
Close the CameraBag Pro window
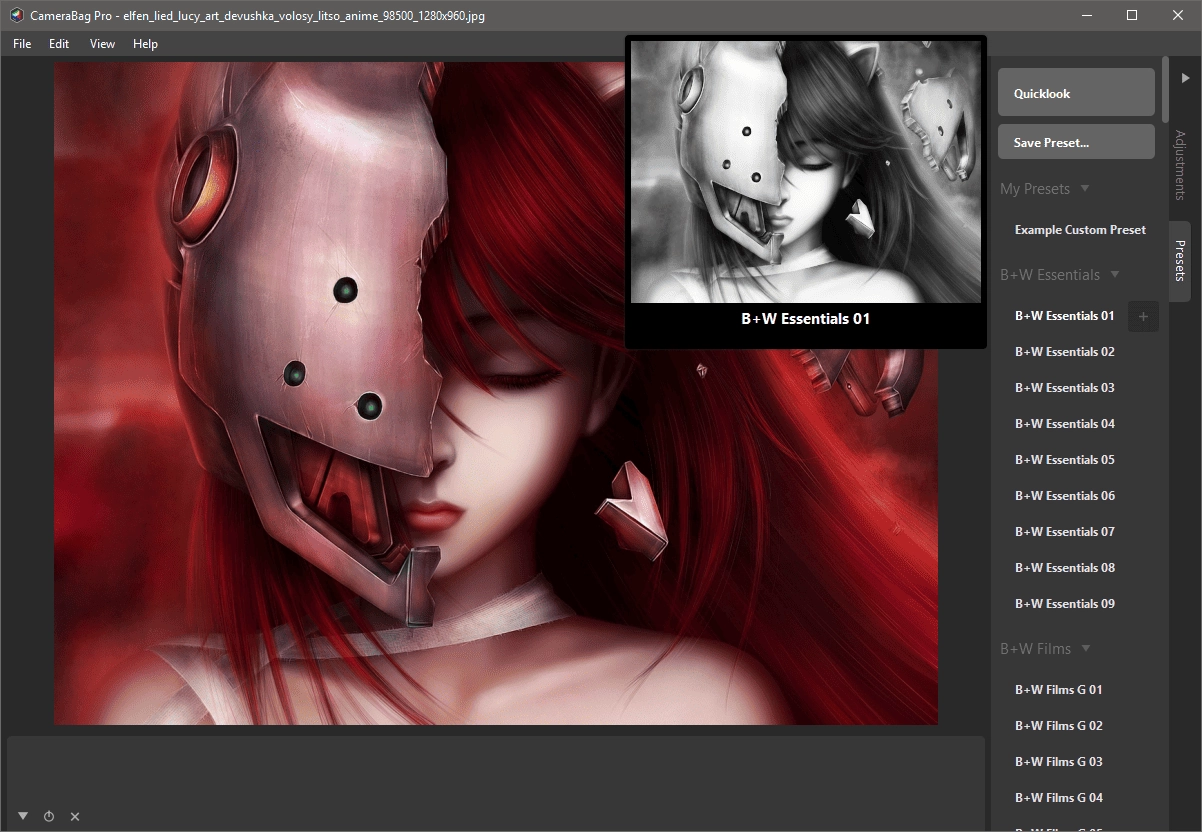(x=1178, y=15)
